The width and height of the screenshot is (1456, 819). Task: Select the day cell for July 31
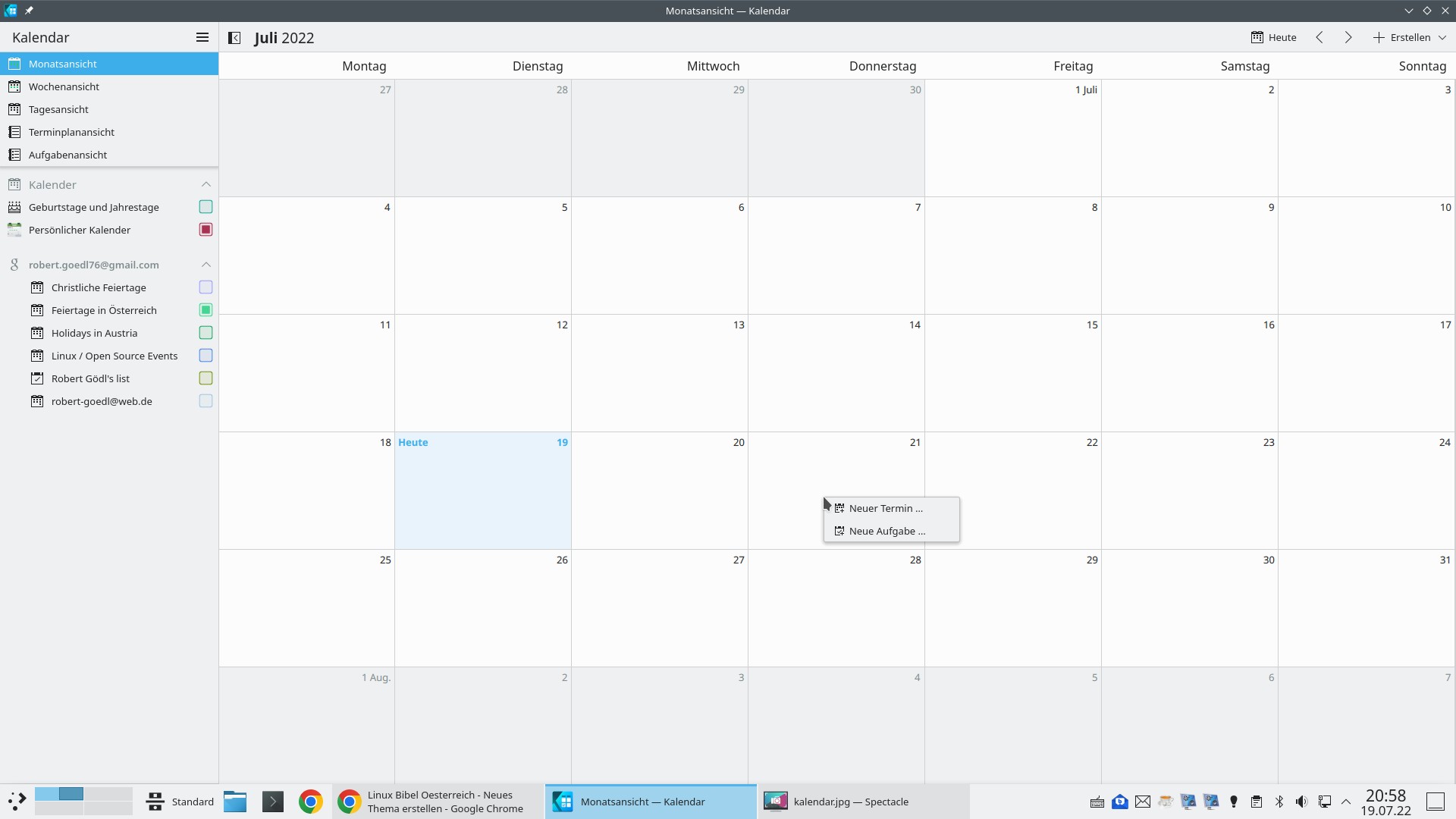click(1367, 608)
